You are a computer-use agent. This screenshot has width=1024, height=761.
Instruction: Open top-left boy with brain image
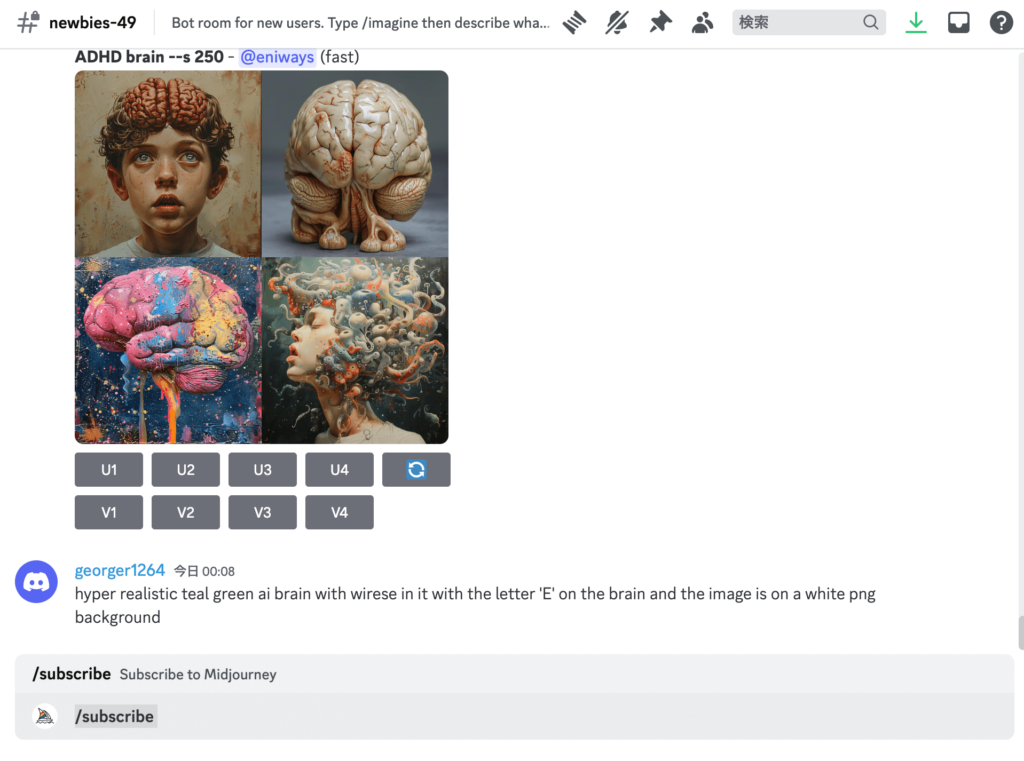[x=168, y=163]
